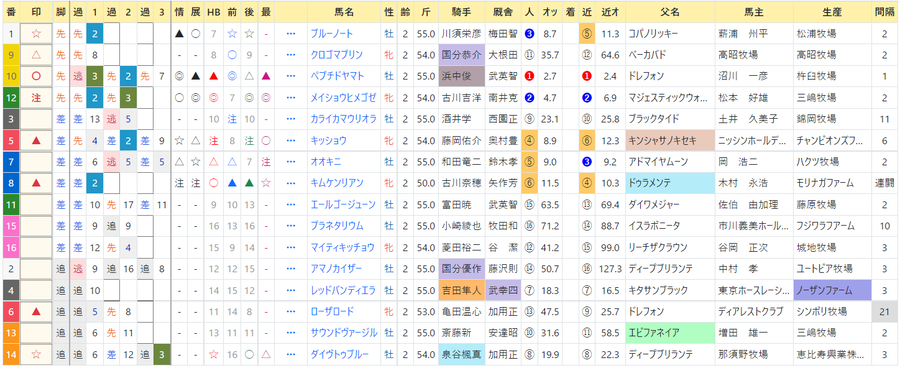Image resolution: width=900 pixels, height=368 pixels.
Task: Click the ▲ mark cell for horse number 5
Action: (36, 141)
